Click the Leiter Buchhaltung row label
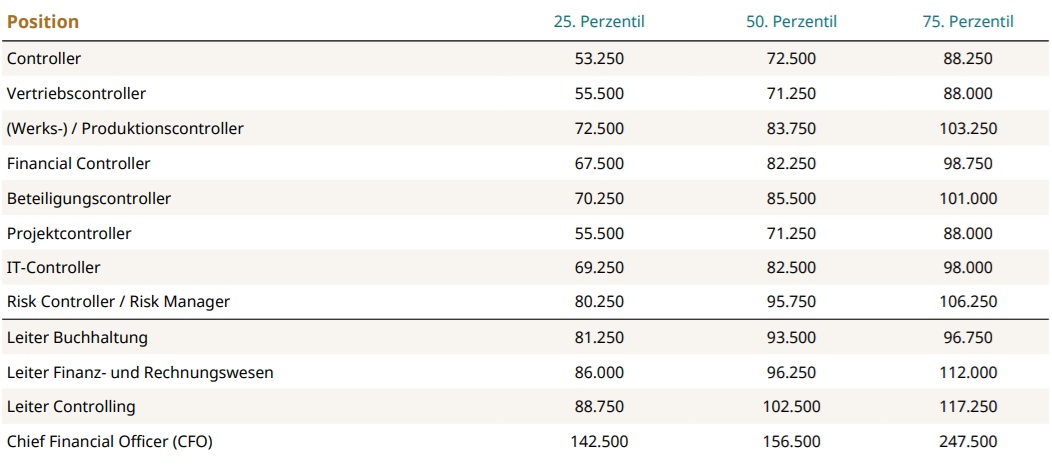This screenshot has height=470, width=1052. pos(77,338)
